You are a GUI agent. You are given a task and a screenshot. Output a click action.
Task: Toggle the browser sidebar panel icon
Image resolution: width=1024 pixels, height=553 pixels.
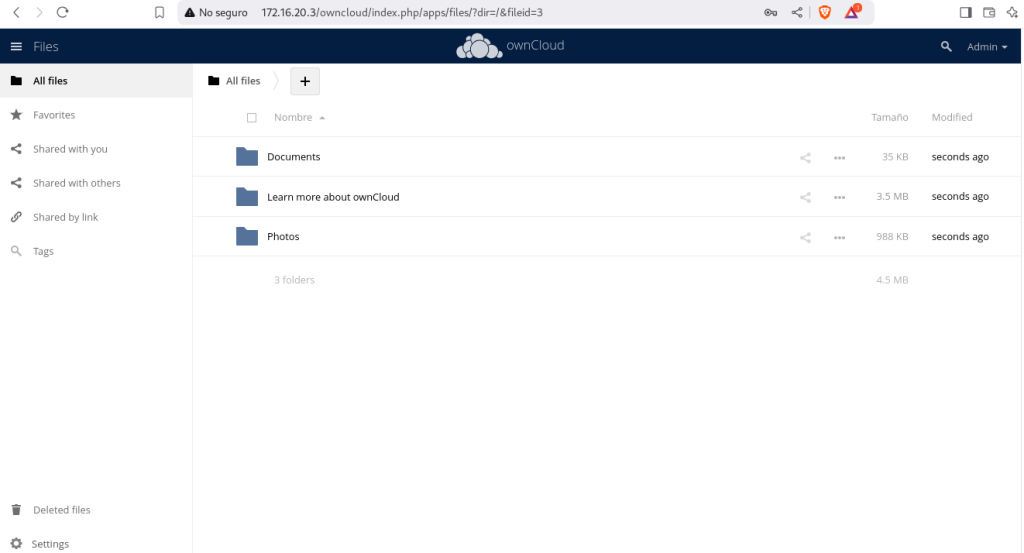[965, 12]
